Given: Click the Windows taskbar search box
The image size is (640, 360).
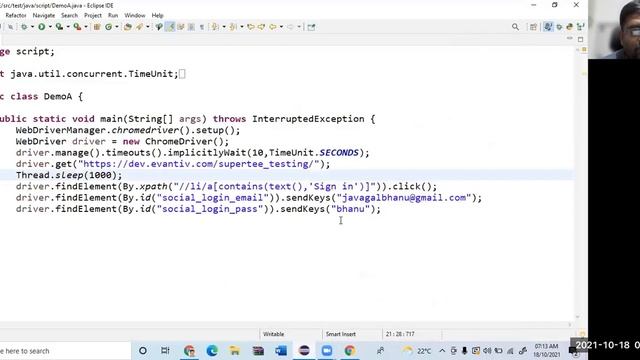Looking at the screenshot, I should tap(65, 351).
